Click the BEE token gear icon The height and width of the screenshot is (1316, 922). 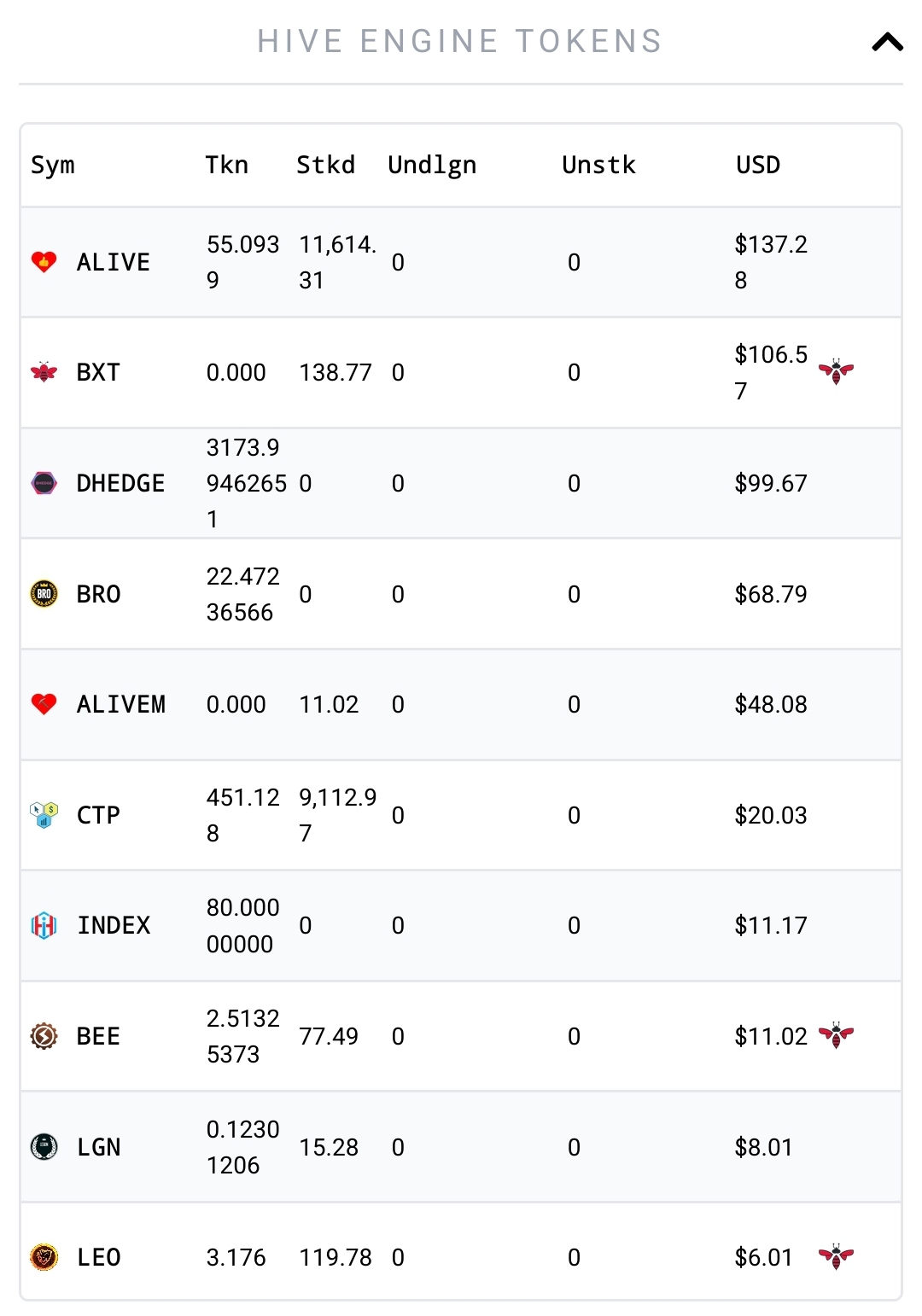coord(44,1036)
